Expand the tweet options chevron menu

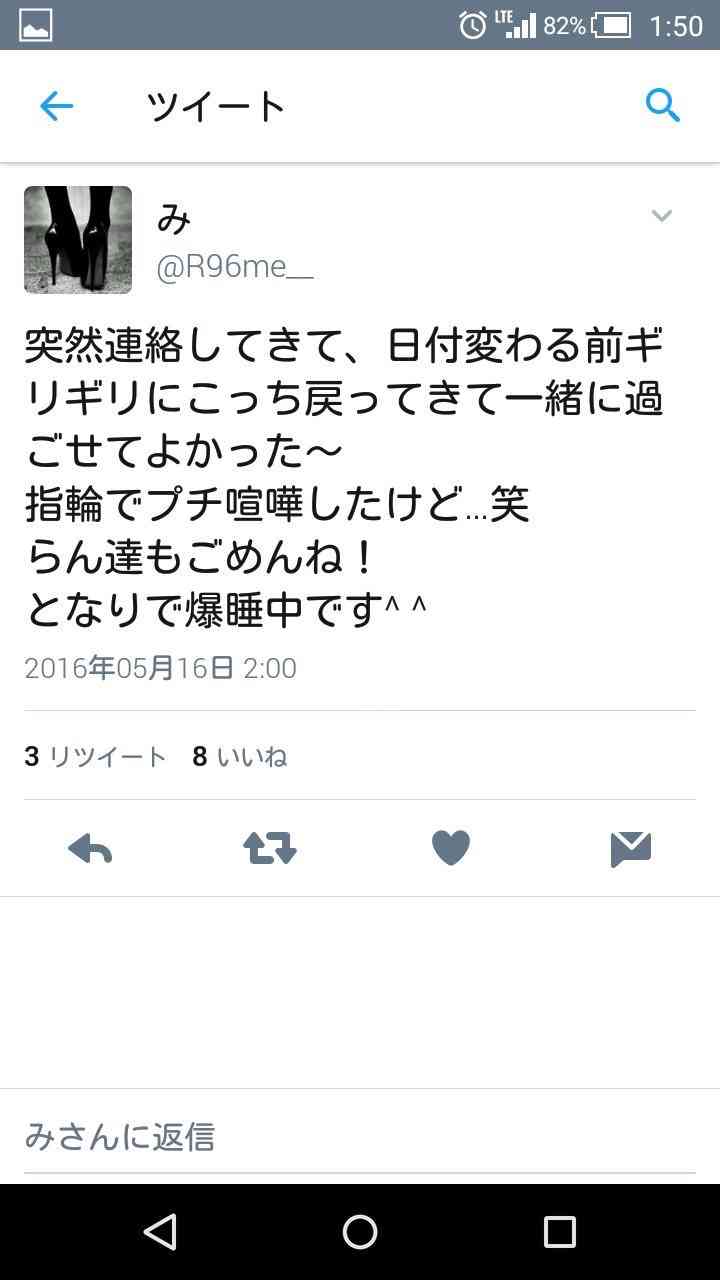(662, 216)
